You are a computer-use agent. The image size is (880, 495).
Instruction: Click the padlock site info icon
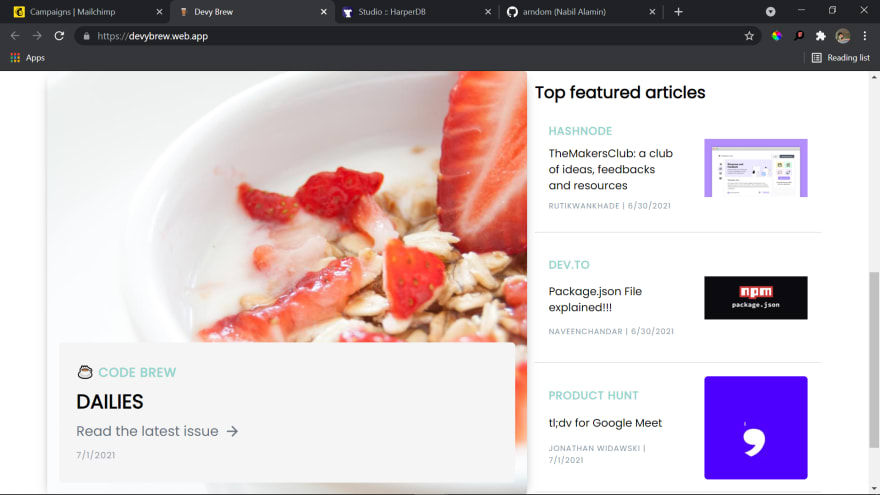point(86,36)
